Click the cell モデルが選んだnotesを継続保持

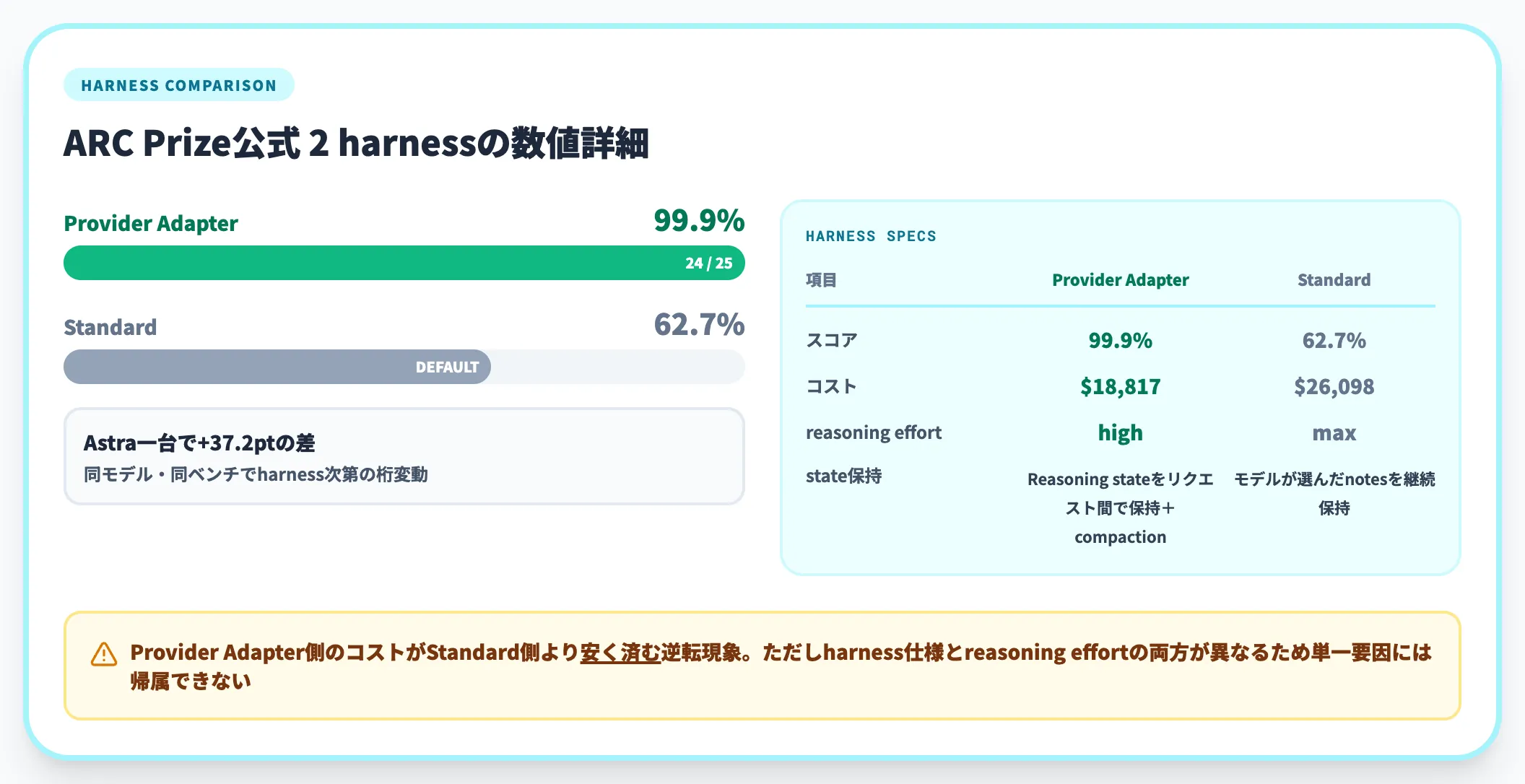pos(1334,494)
